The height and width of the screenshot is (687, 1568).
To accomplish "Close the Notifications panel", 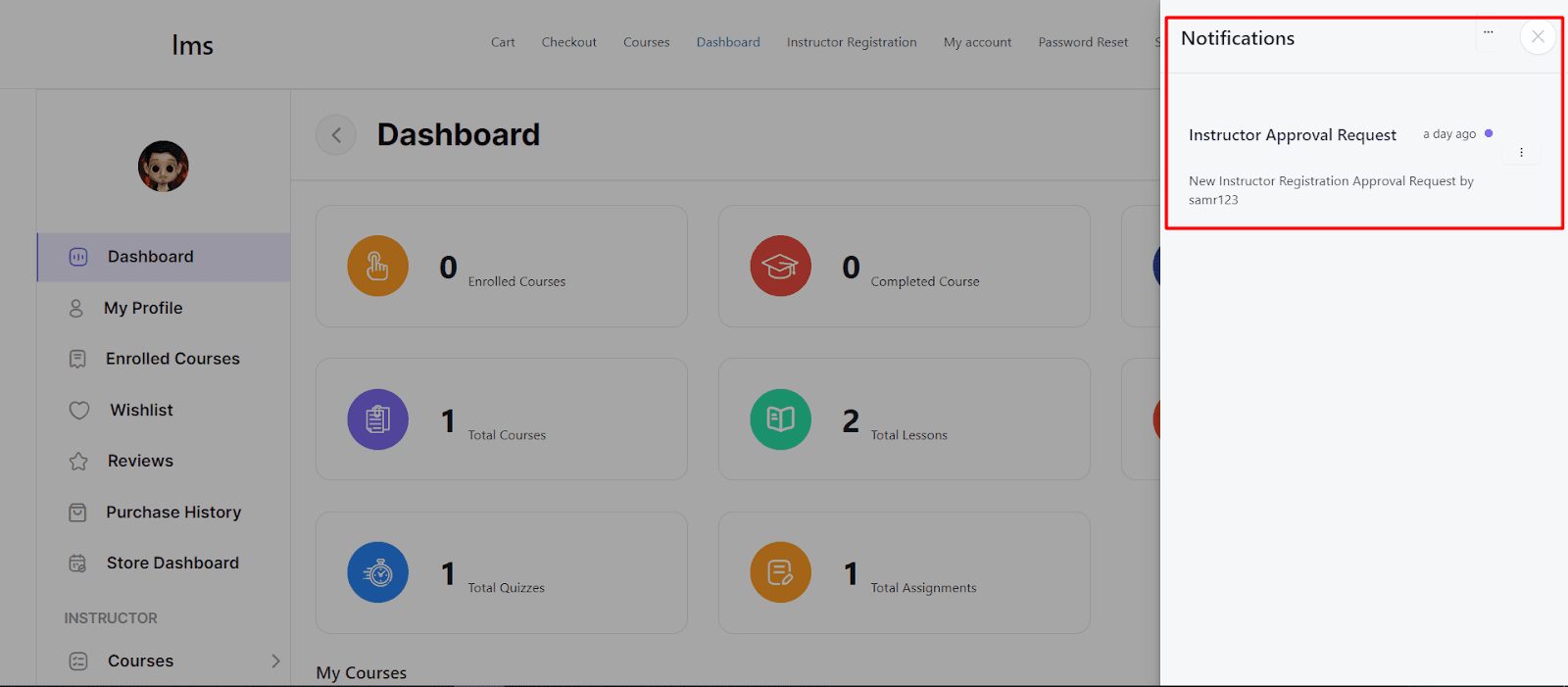I will [x=1538, y=37].
